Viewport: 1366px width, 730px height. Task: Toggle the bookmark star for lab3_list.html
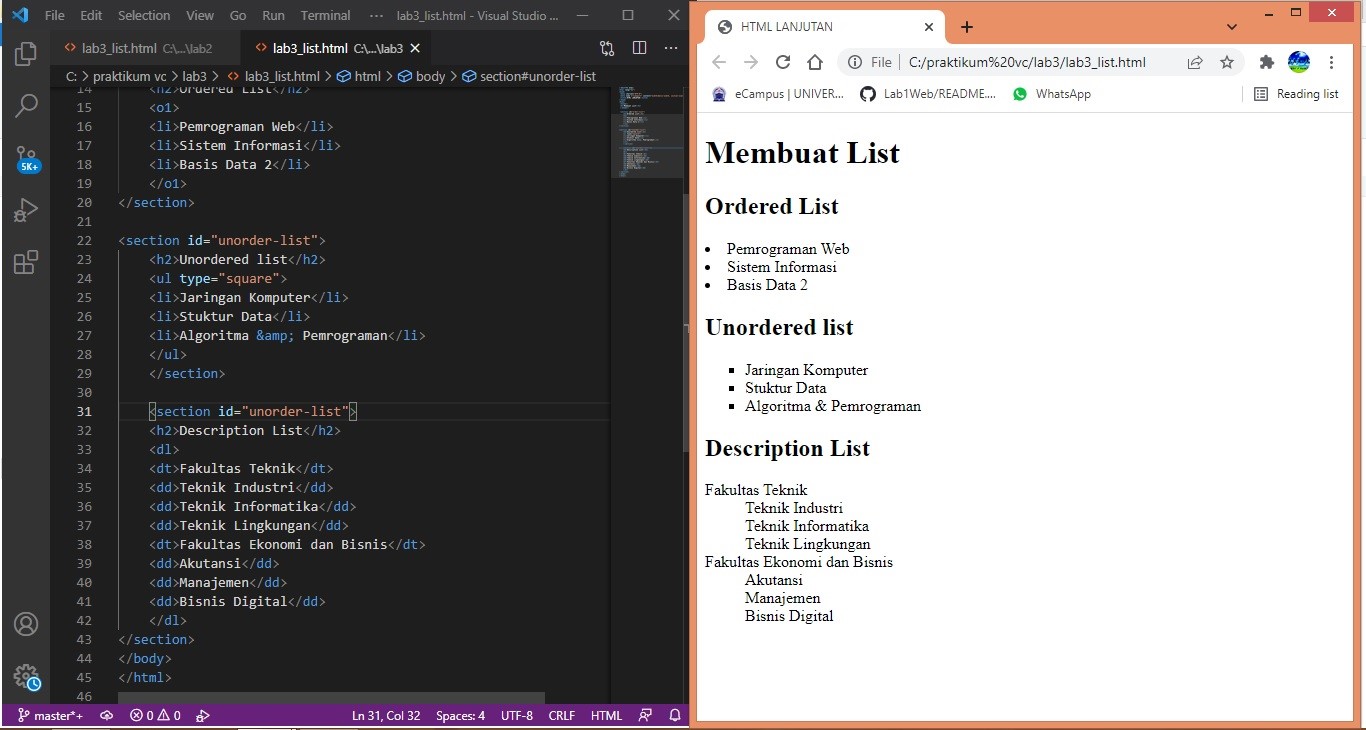pos(1227,62)
